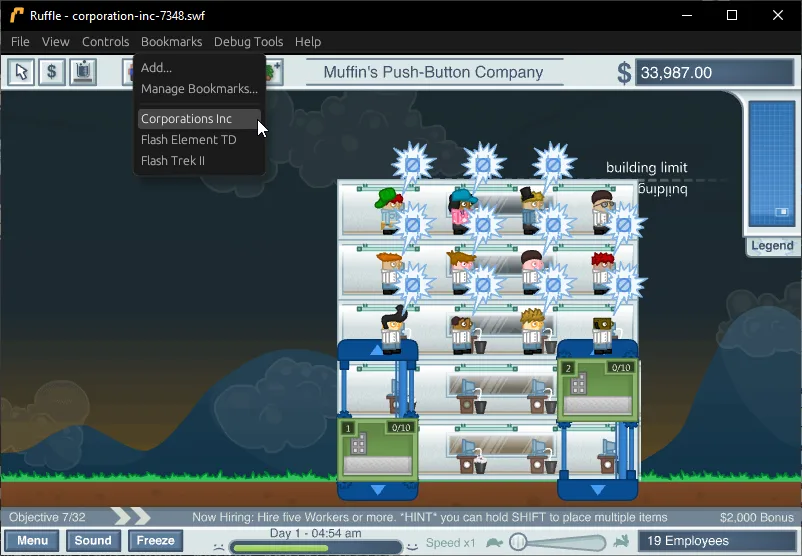Screen dimensions: 802x556
Task: Click the turtle slow speed icon
Action: point(495,542)
